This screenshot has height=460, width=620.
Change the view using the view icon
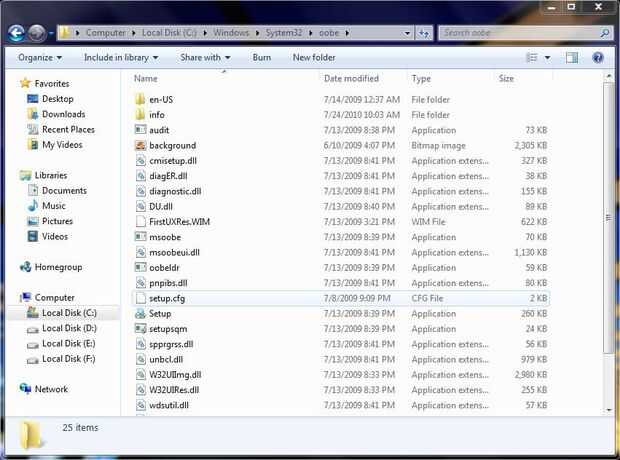pyautogui.click(x=532, y=58)
